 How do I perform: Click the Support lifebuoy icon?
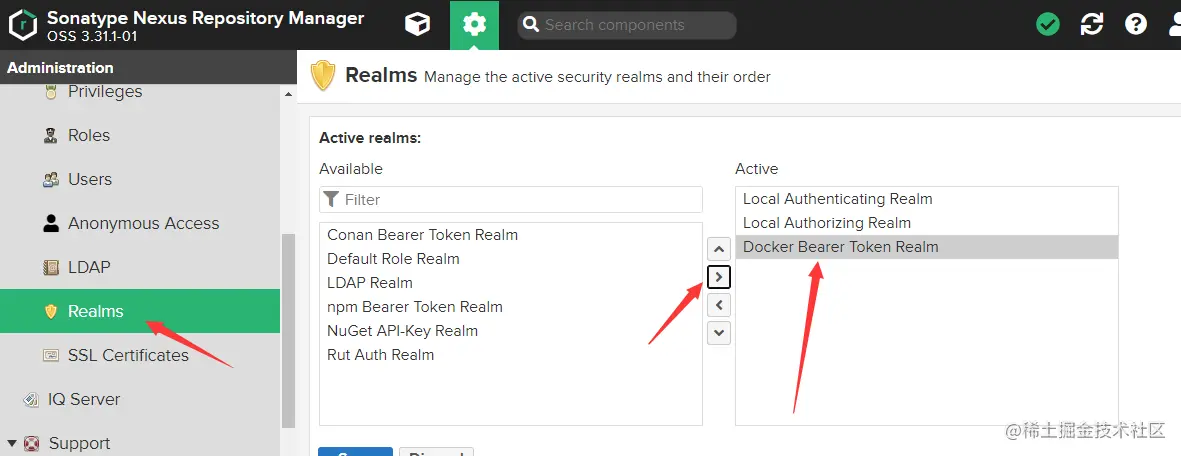coord(31,443)
